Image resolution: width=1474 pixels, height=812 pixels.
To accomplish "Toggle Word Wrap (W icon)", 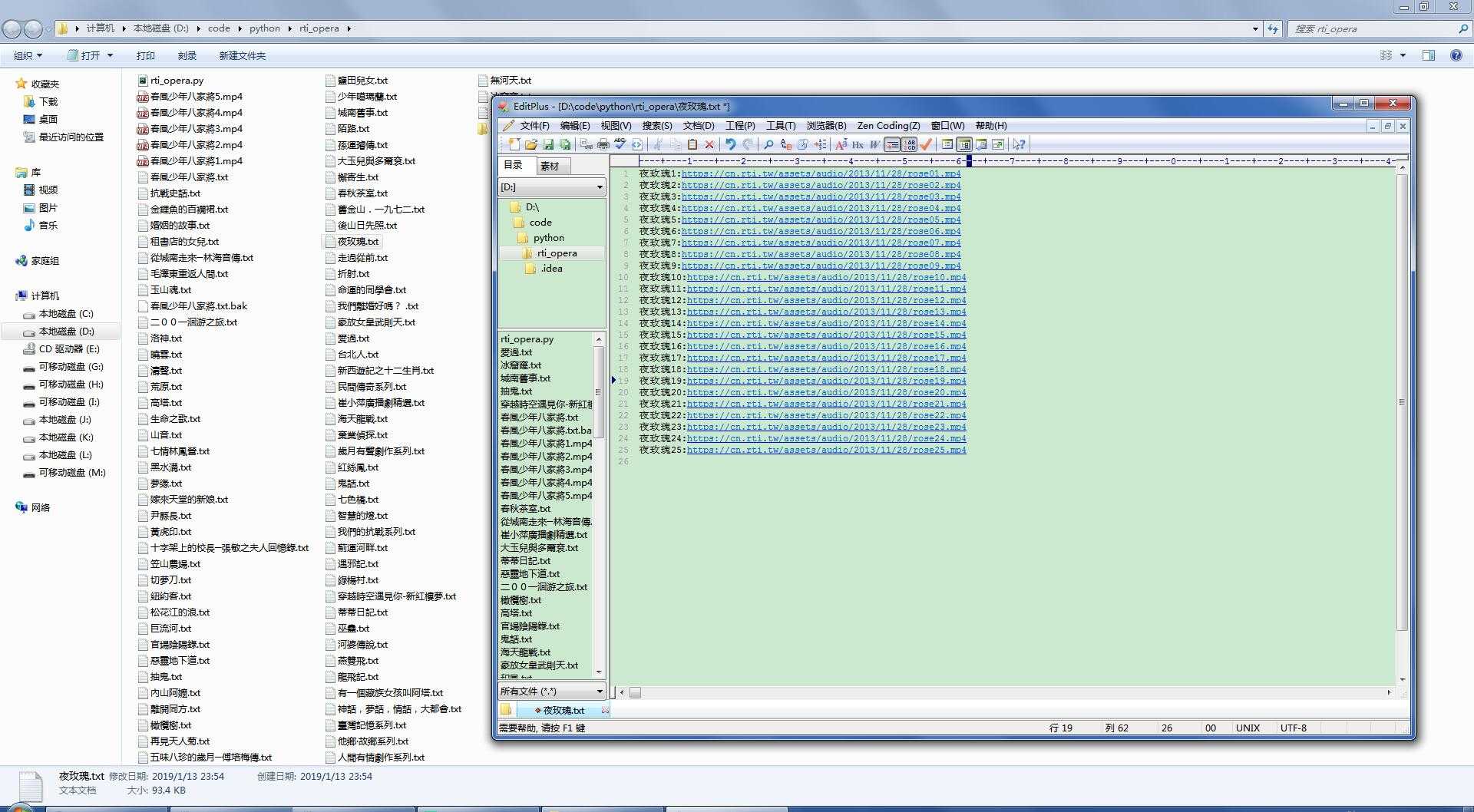I will [x=874, y=144].
